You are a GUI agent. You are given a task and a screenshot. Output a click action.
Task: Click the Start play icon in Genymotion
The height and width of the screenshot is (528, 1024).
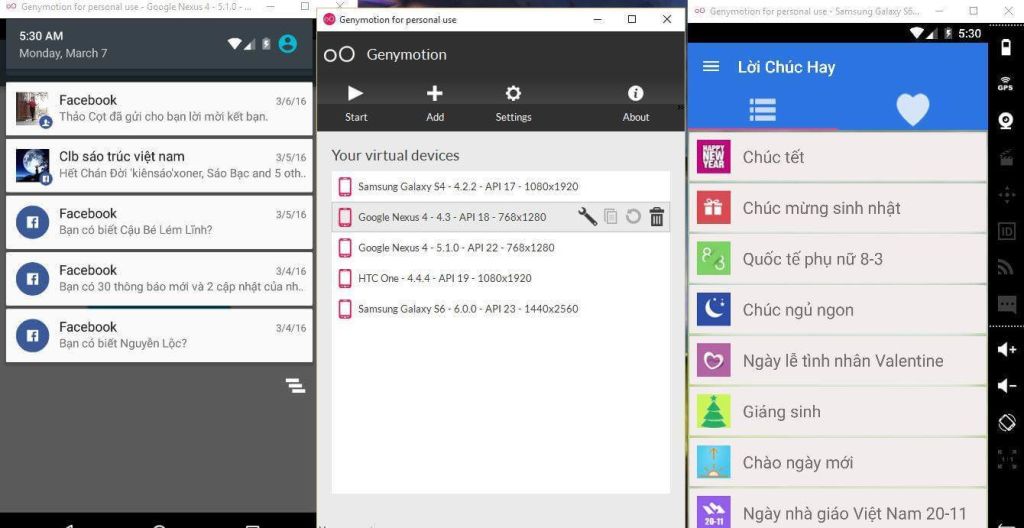point(355,93)
